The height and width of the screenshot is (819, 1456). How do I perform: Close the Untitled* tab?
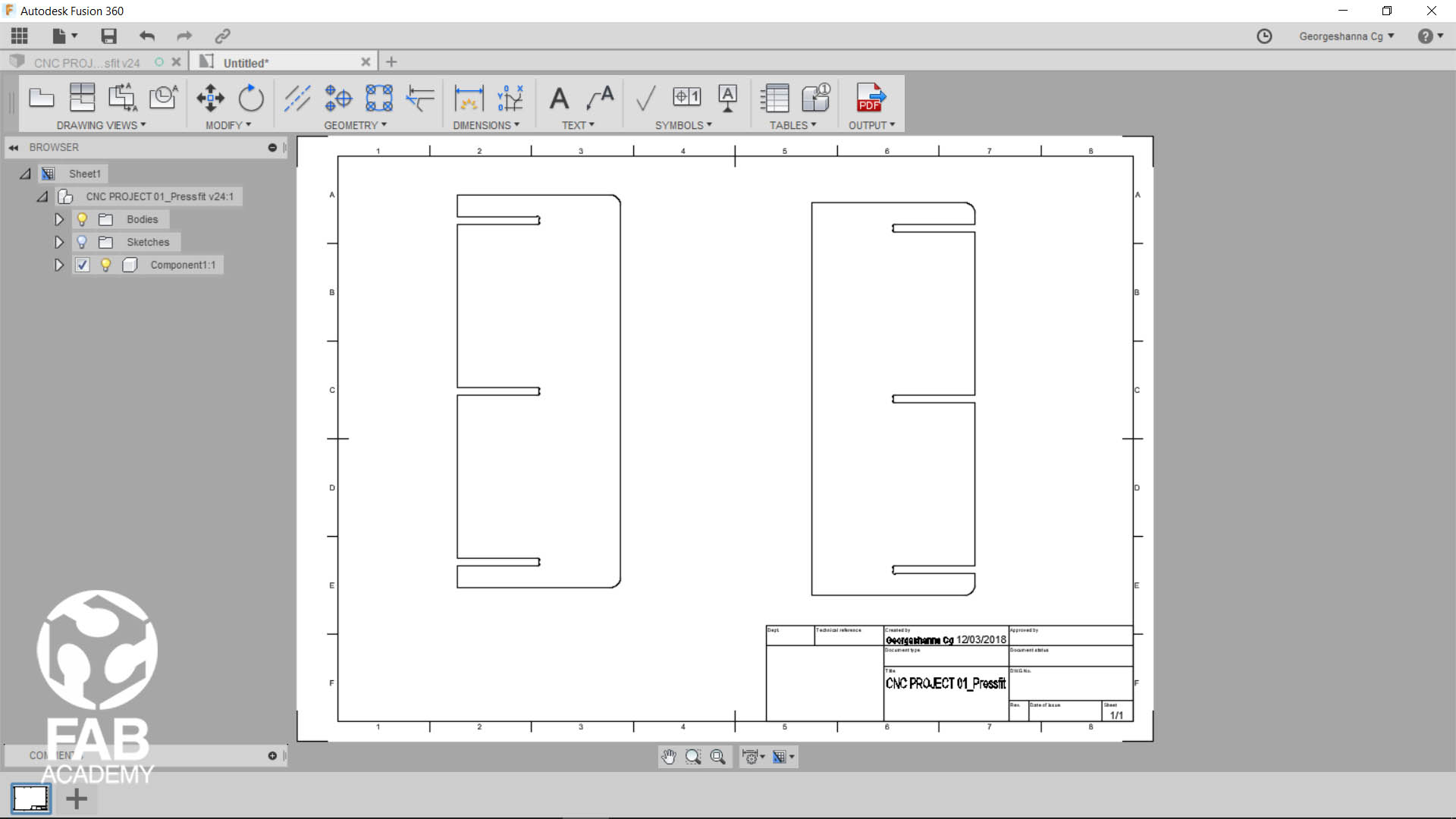point(366,62)
